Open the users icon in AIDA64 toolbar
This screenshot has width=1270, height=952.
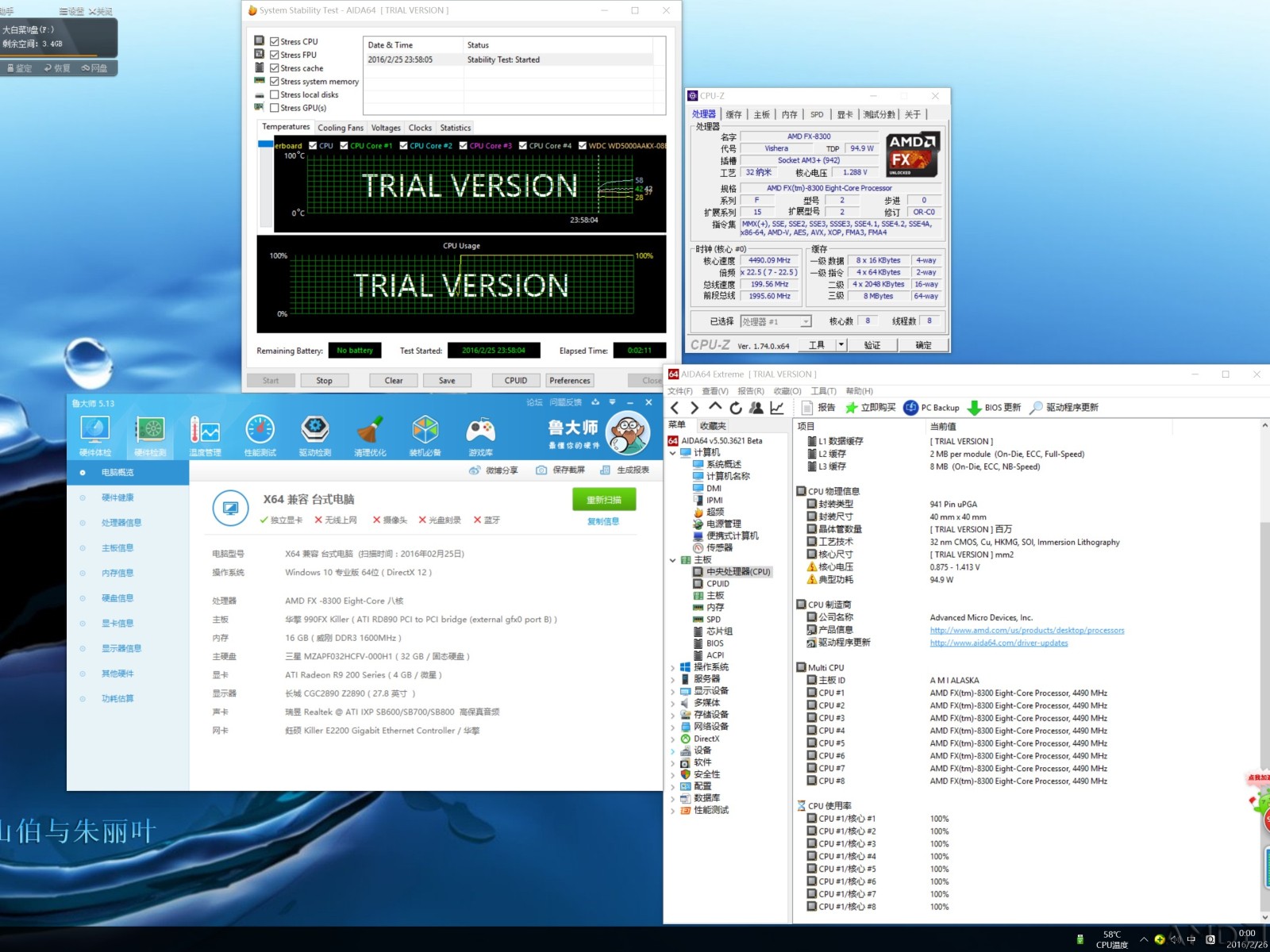click(x=756, y=408)
